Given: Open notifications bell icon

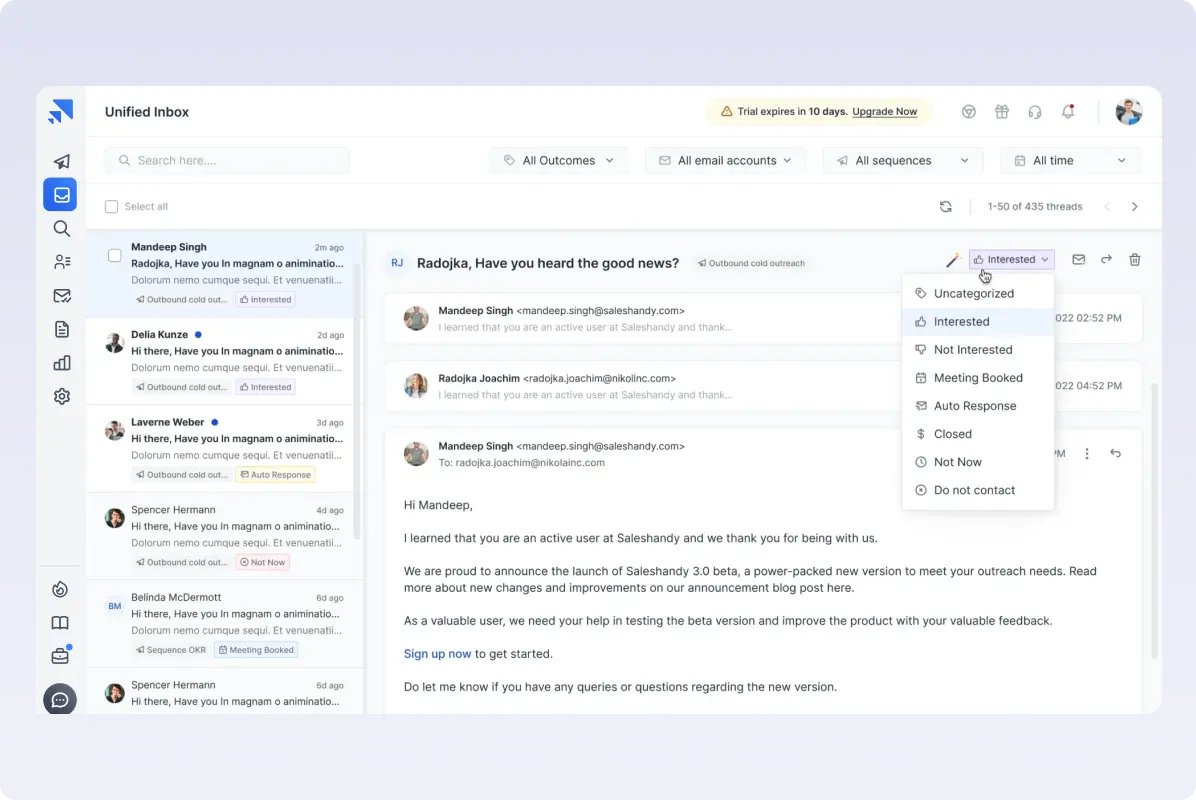Looking at the screenshot, I should click(x=1068, y=112).
